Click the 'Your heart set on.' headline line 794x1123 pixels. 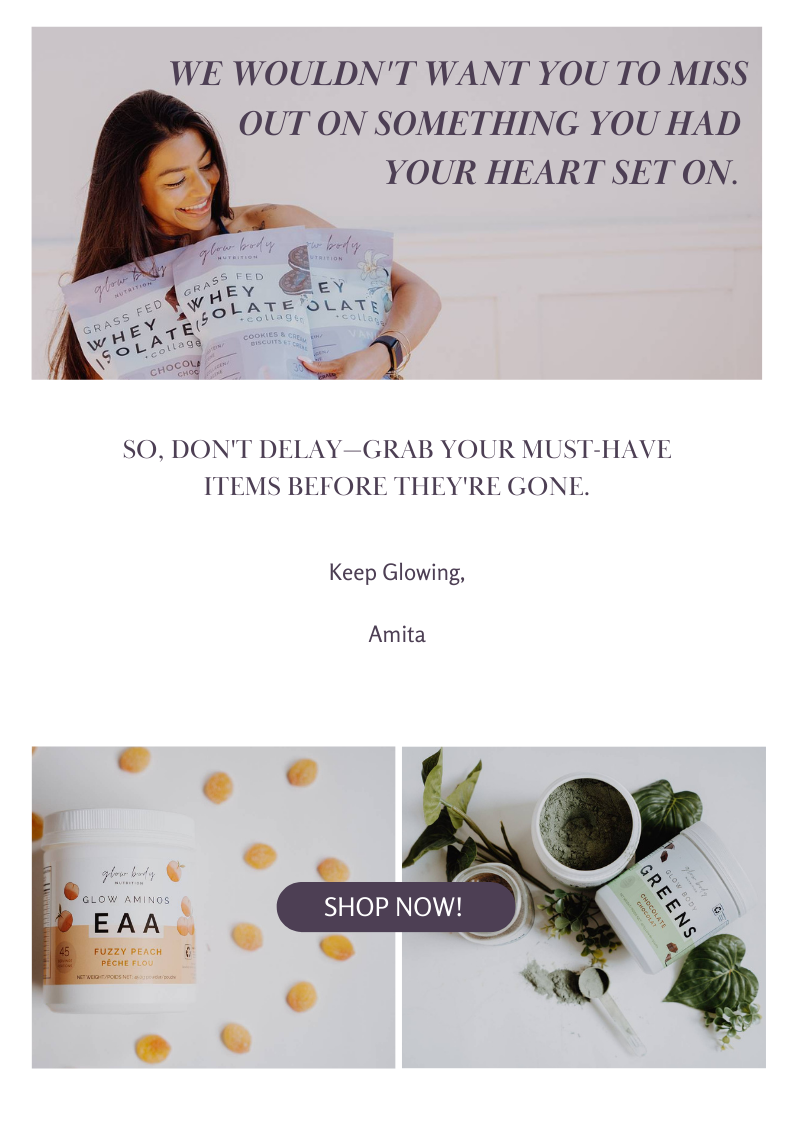[562, 173]
